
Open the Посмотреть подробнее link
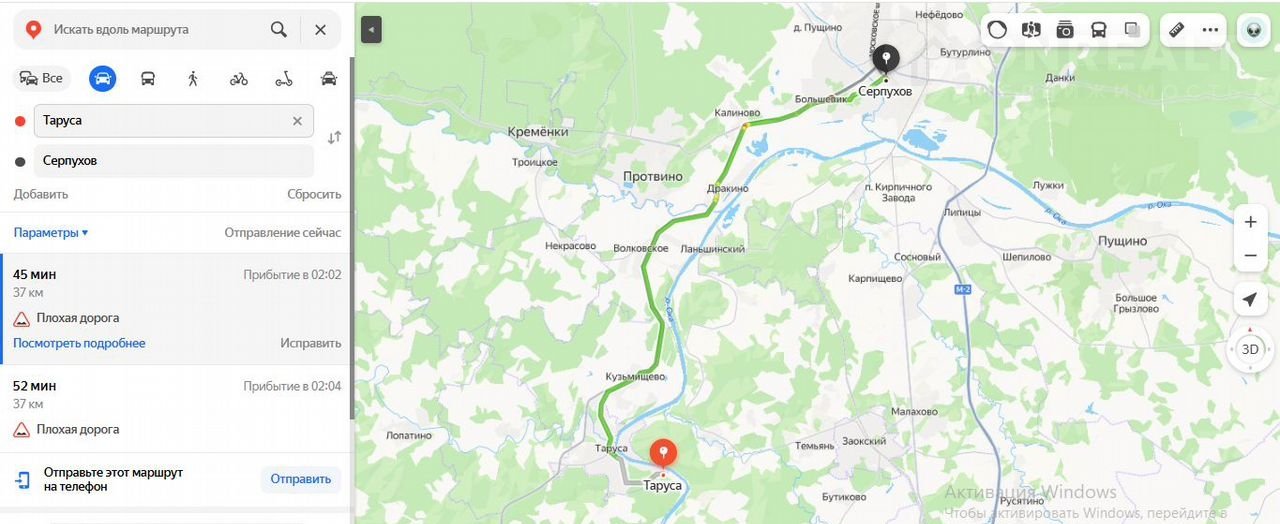coord(79,343)
